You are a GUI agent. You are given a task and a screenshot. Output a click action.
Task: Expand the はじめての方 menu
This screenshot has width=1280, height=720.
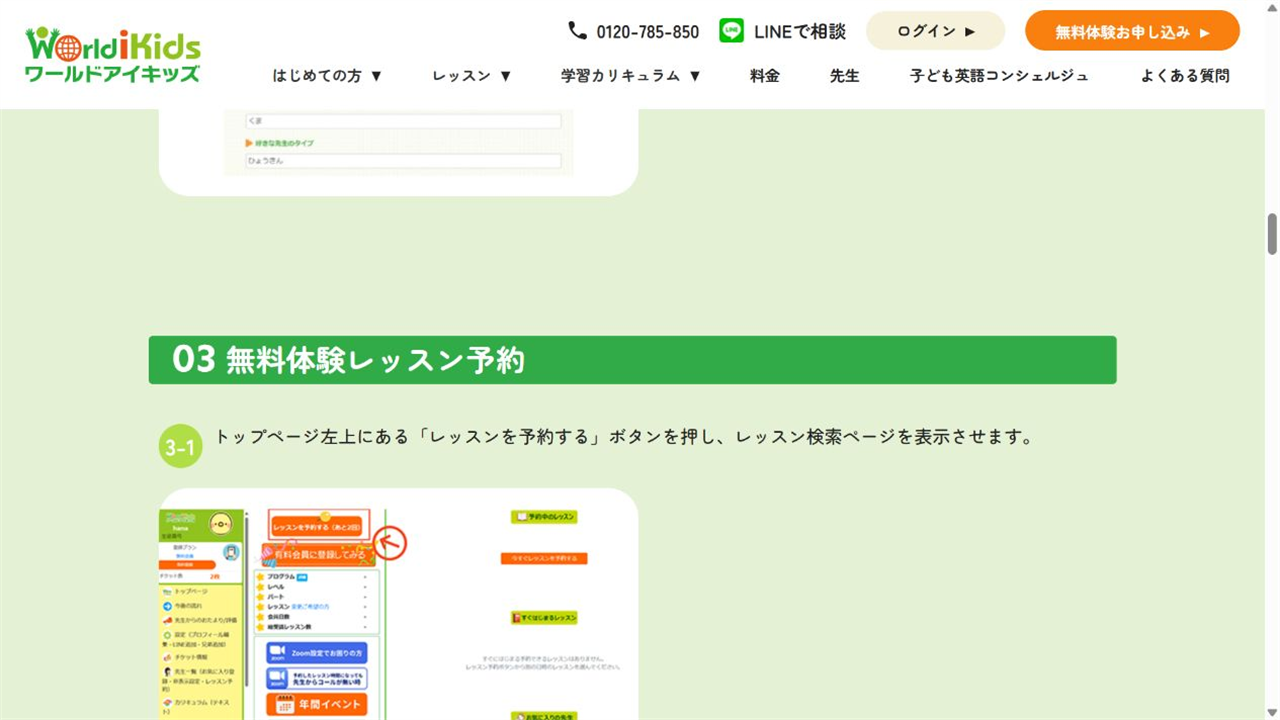[x=328, y=75]
